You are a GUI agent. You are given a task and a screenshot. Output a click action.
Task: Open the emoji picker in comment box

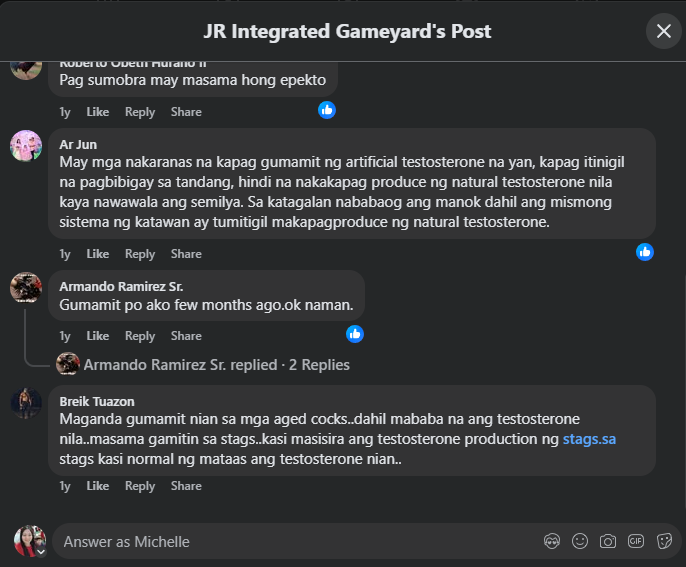[x=579, y=541]
